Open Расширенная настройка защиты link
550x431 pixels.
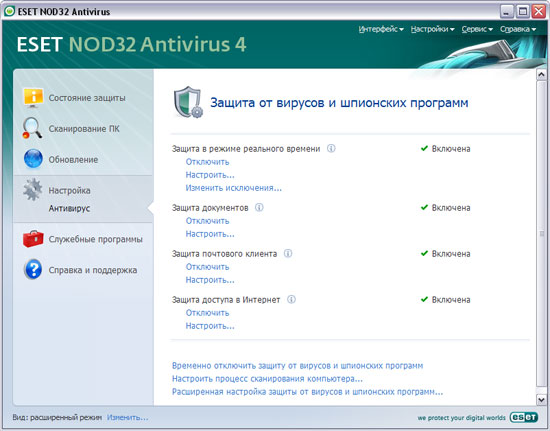coord(307,391)
